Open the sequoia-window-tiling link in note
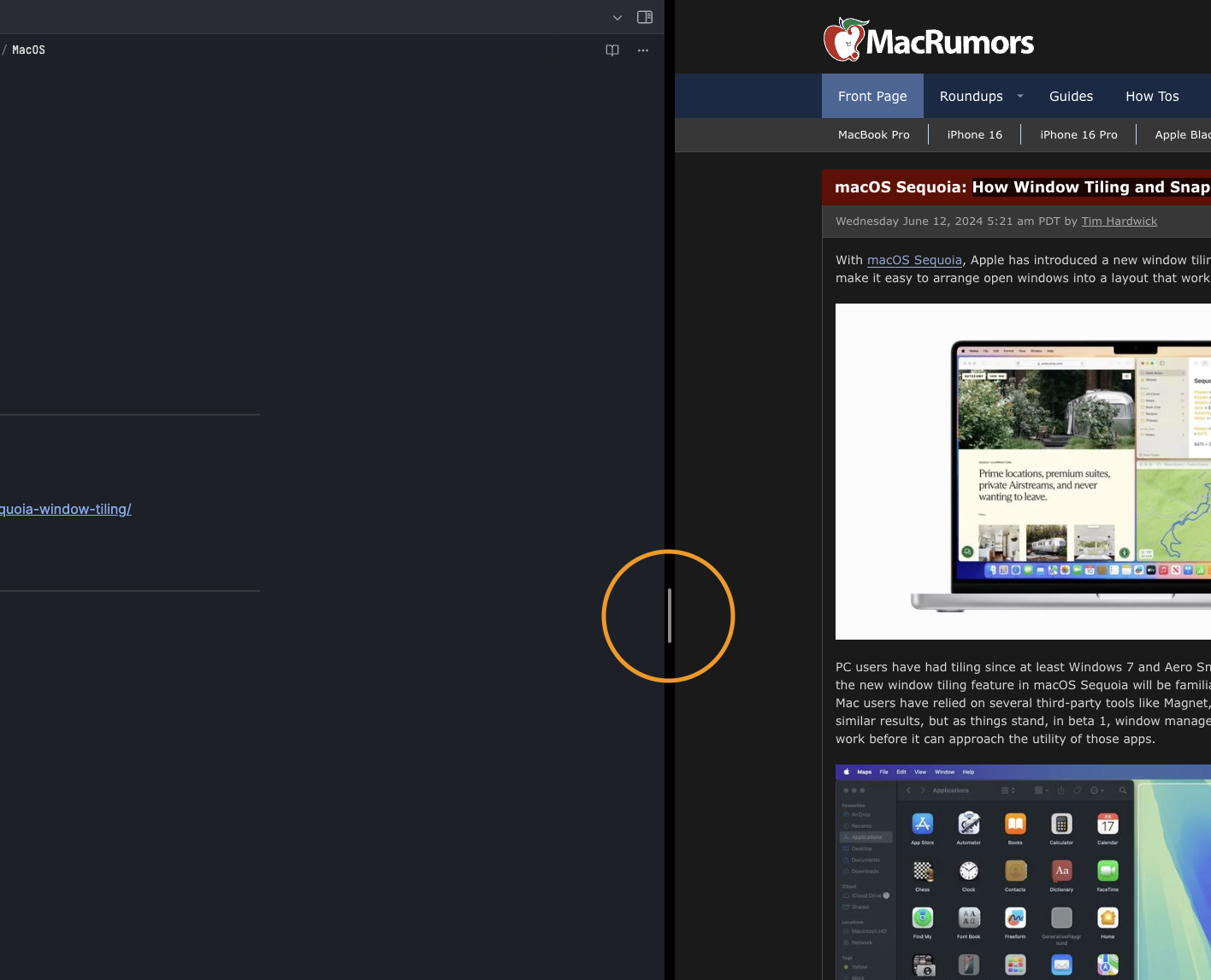The image size is (1211, 980). coord(66,509)
